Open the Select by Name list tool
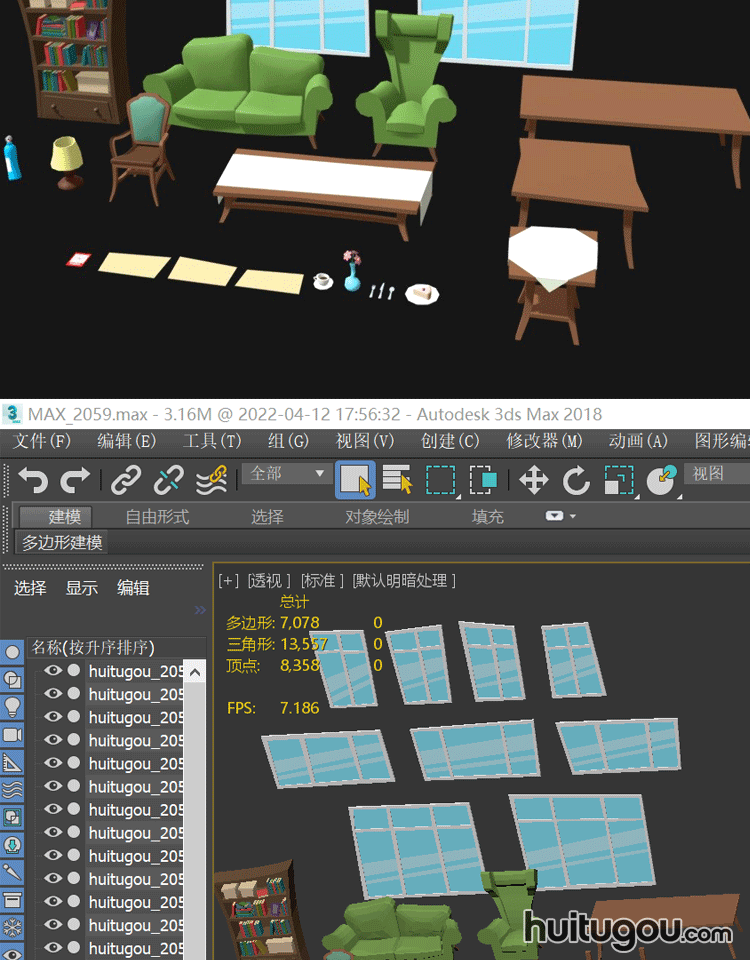 point(397,479)
